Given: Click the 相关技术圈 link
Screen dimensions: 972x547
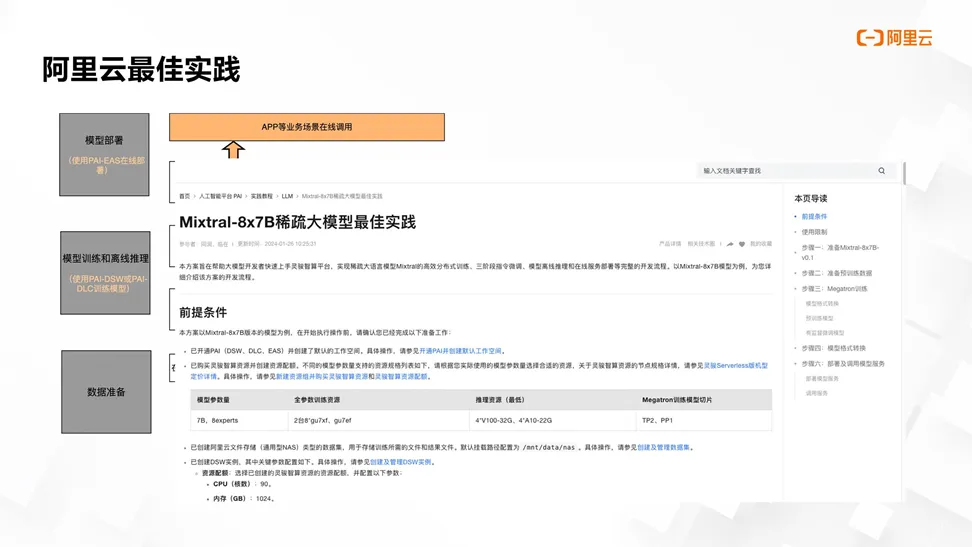Looking at the screenshot, I should pyautogui.click(x=701, y=244).
